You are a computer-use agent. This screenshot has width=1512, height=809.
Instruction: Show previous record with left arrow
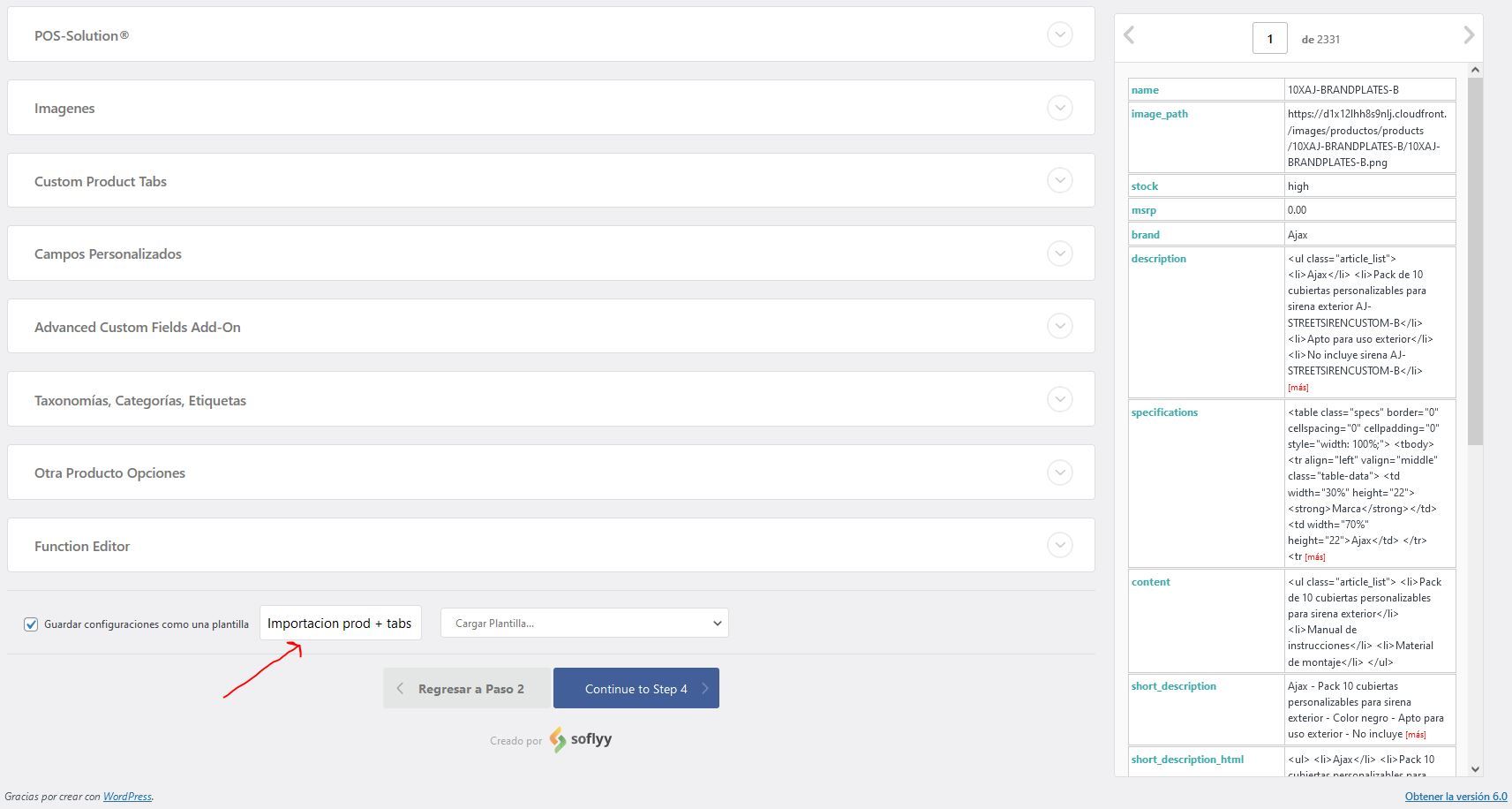[x=1129, y=35]
